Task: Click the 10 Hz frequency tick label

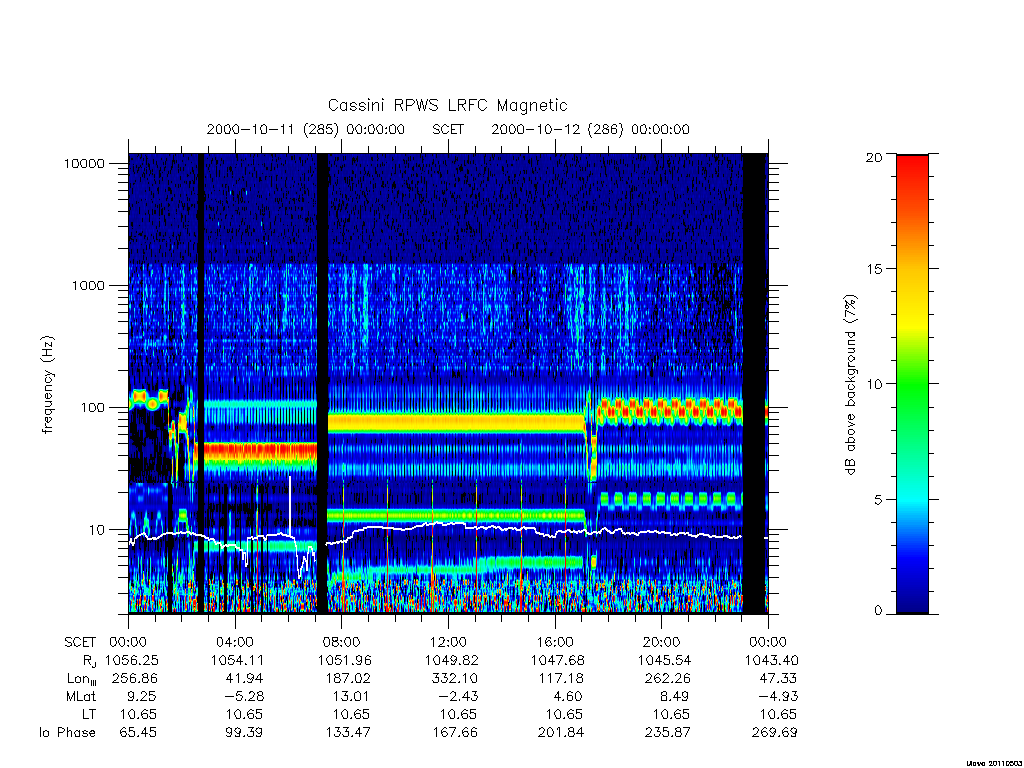Action: pos(97,530)
